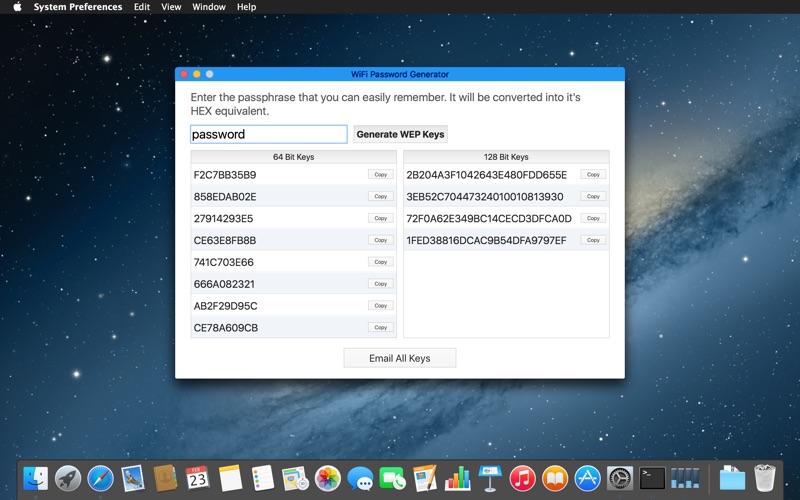Select the 741C703E66 key row
The width and height of the screenshot is (800, 500).
click(x=293, y=262)
